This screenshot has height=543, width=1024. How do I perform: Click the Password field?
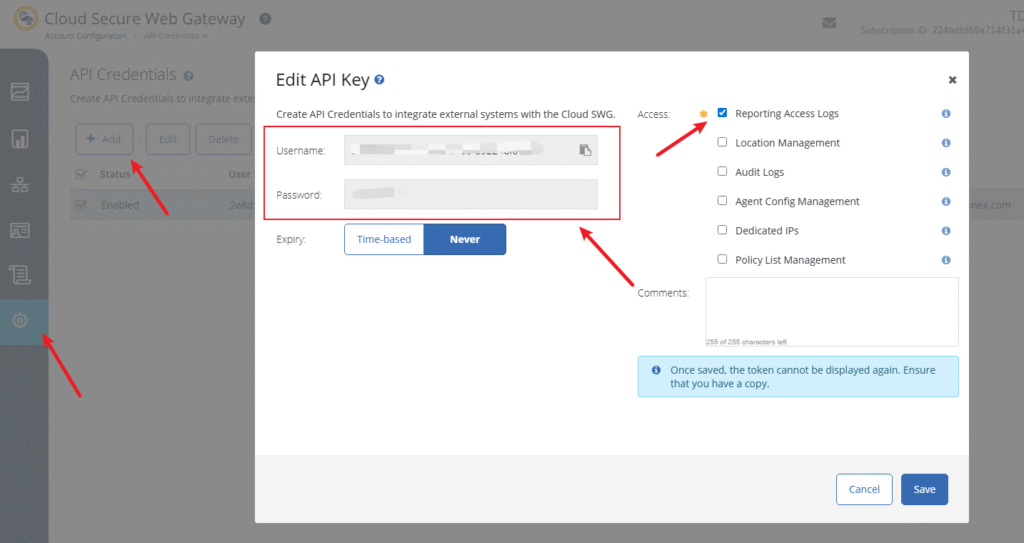(x=470, y=194)
